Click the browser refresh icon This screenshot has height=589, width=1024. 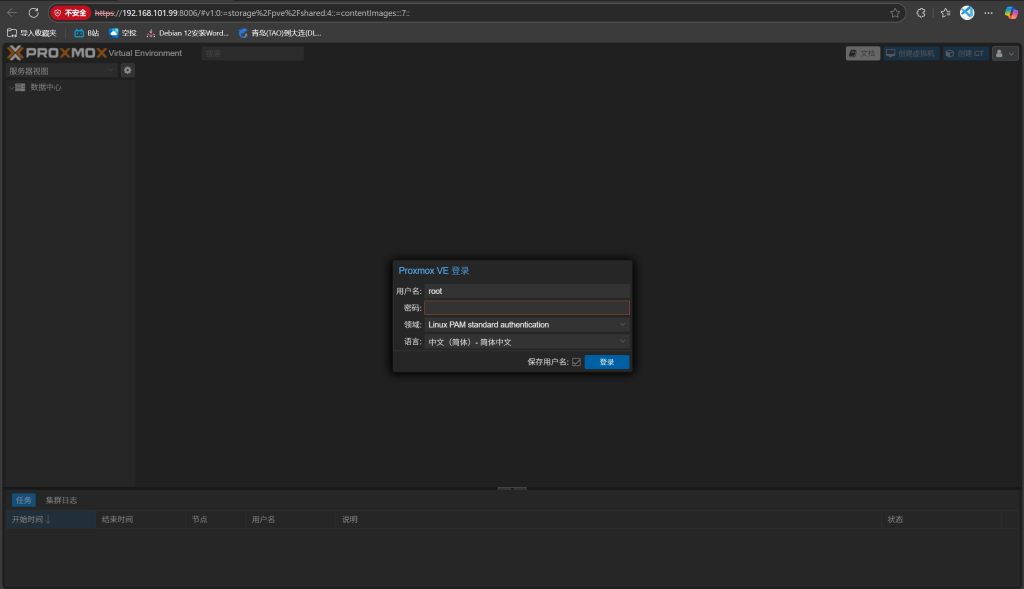[x=33, y=13]
